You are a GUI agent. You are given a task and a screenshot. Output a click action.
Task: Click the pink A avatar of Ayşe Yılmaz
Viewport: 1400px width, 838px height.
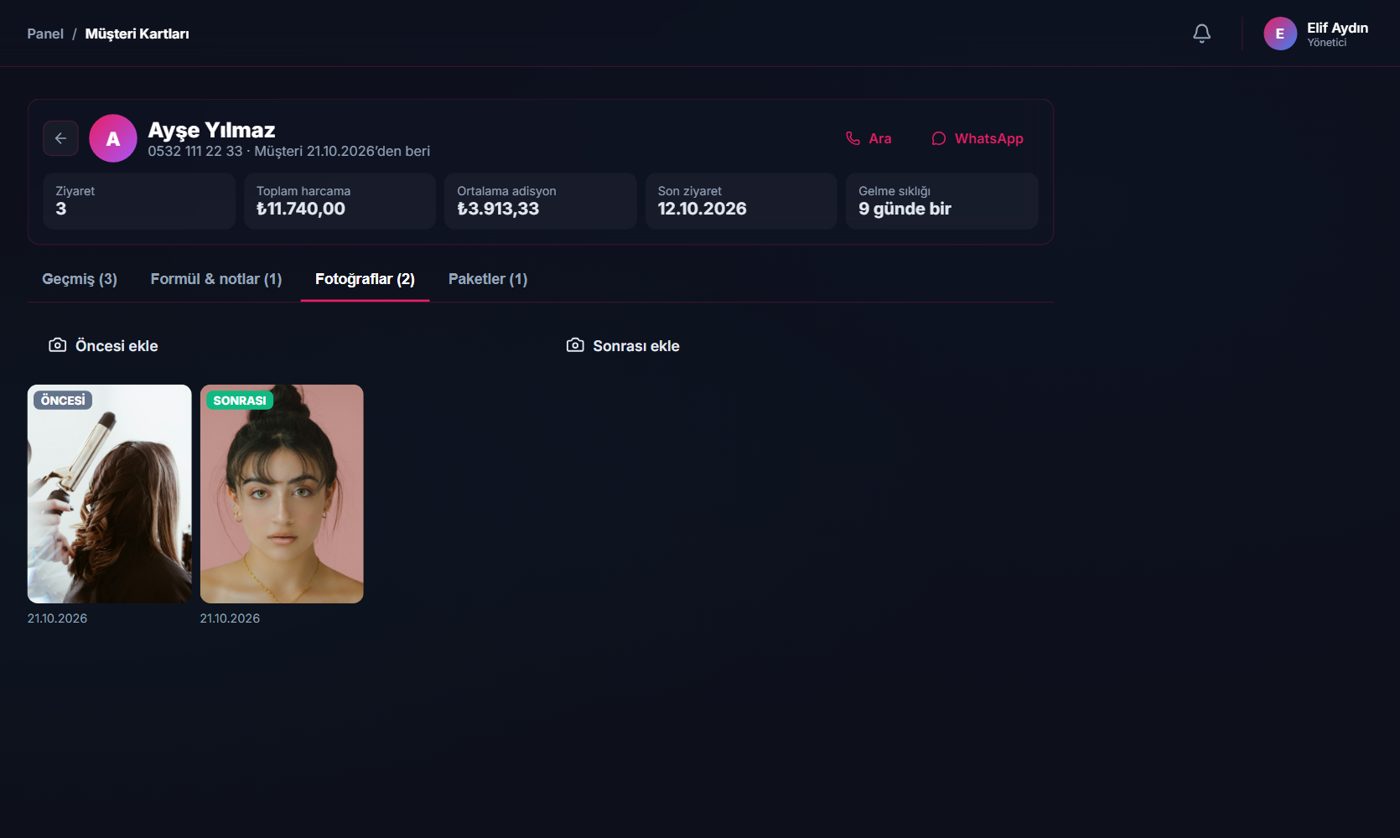click(x=113, y=138)
